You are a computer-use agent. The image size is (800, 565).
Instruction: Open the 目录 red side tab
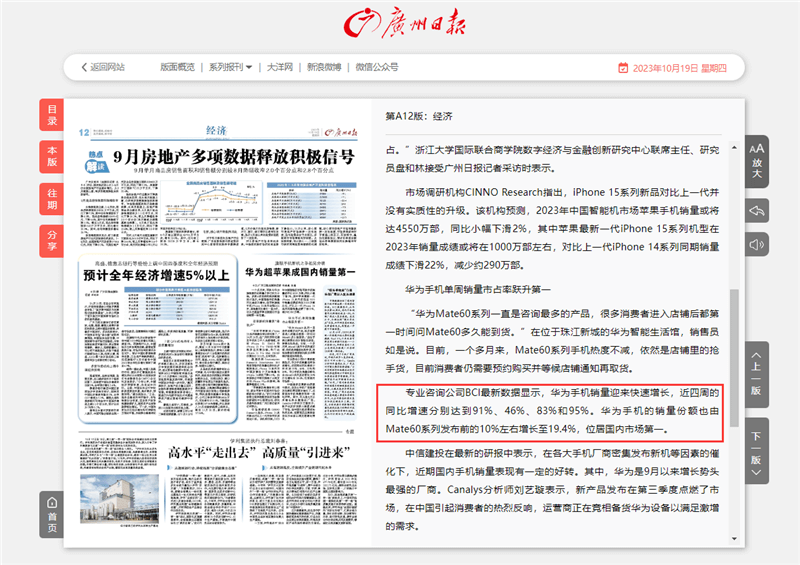[x=52, y=114]
